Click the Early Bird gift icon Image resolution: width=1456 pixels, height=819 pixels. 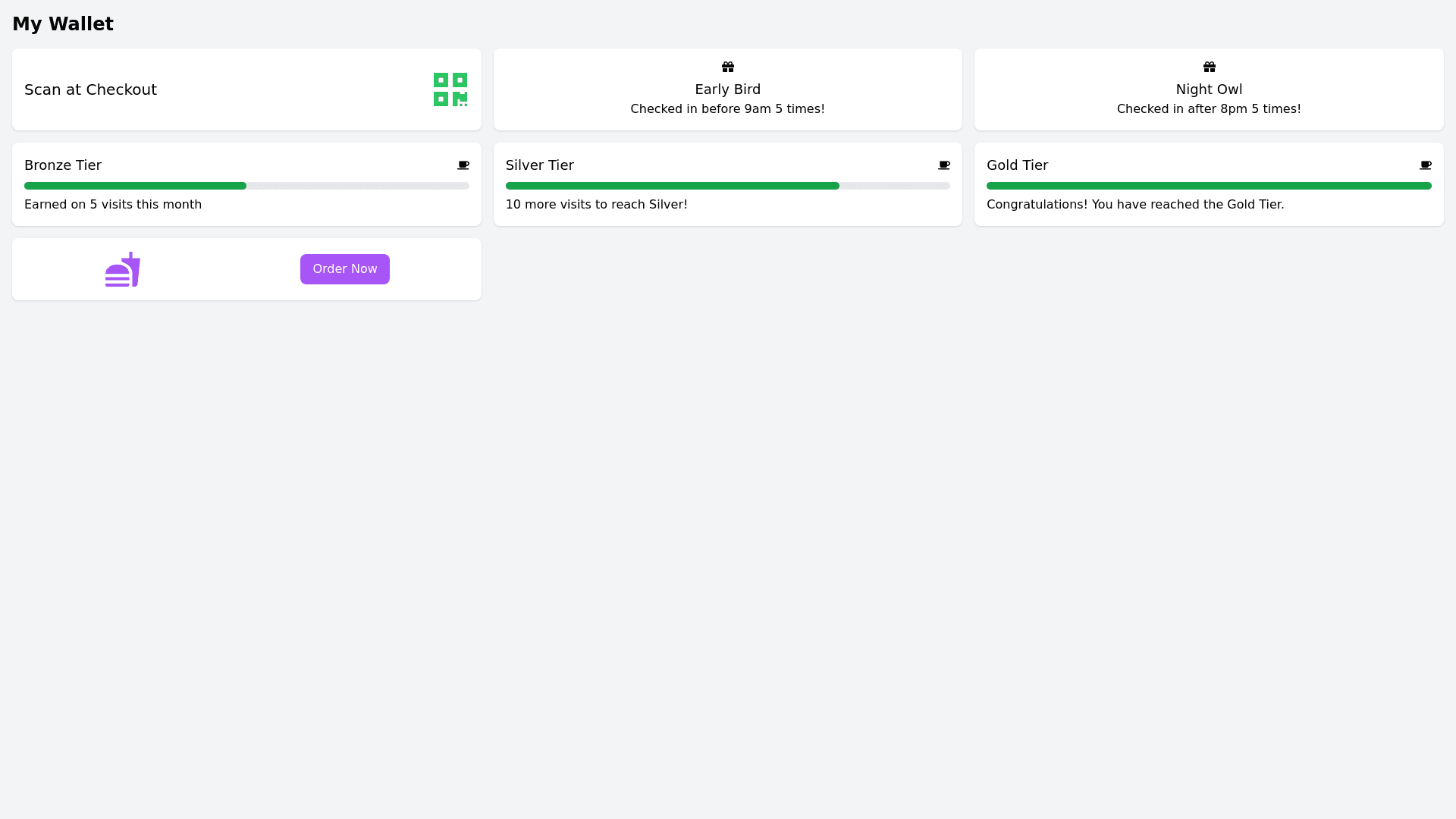(x=728, y=67)
